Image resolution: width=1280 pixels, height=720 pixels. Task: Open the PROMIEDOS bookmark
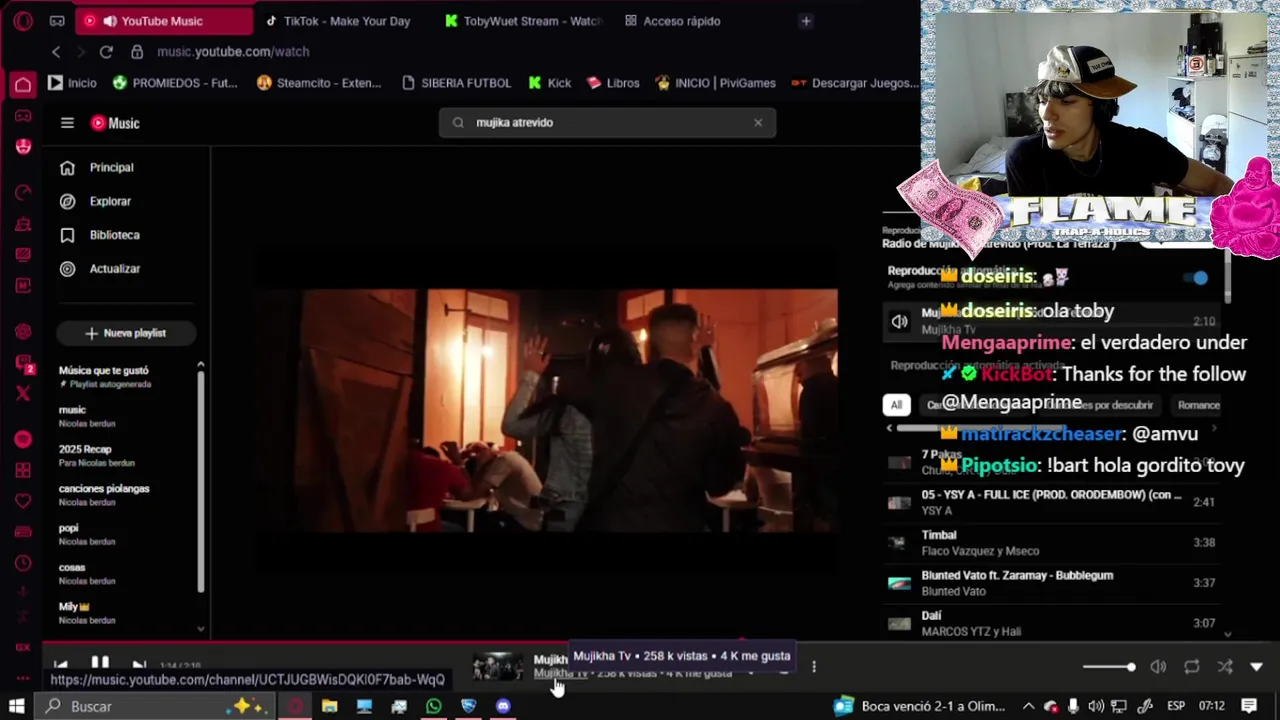coord(175,83)
